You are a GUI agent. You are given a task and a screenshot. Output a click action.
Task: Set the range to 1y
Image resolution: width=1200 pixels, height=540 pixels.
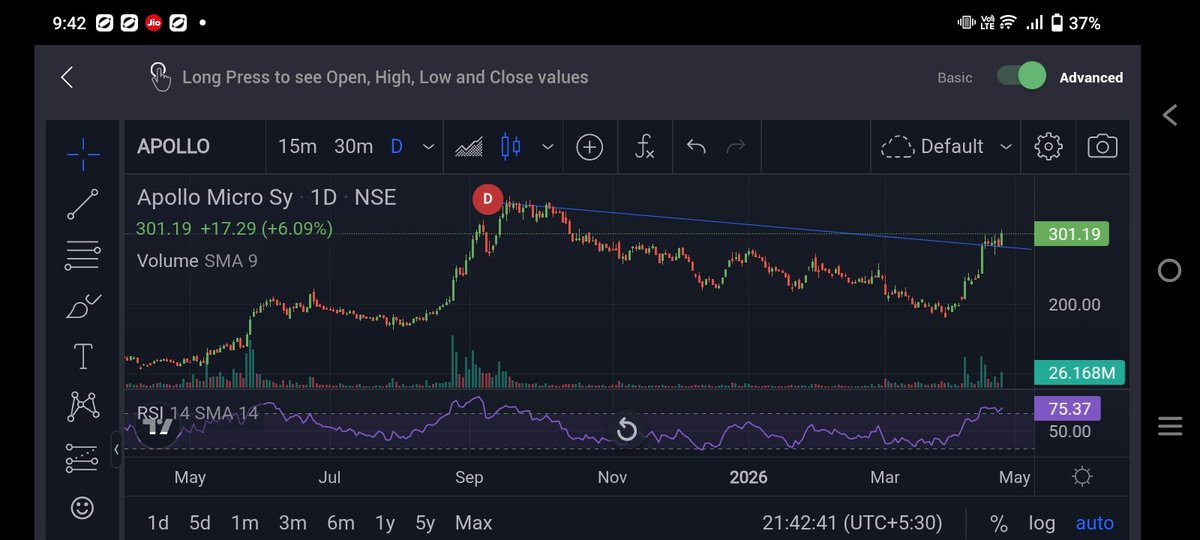click(x=384, y=523)
